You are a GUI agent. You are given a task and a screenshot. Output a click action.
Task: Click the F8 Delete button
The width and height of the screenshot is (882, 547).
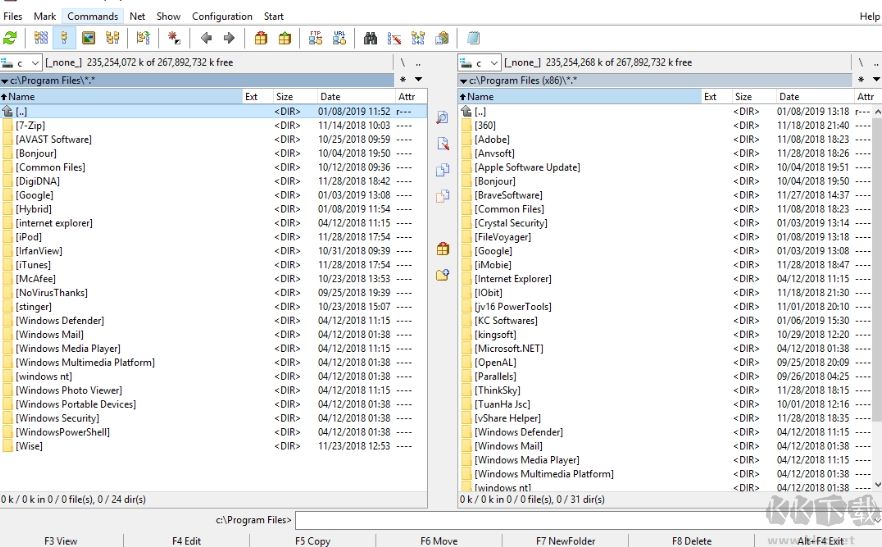691,541
